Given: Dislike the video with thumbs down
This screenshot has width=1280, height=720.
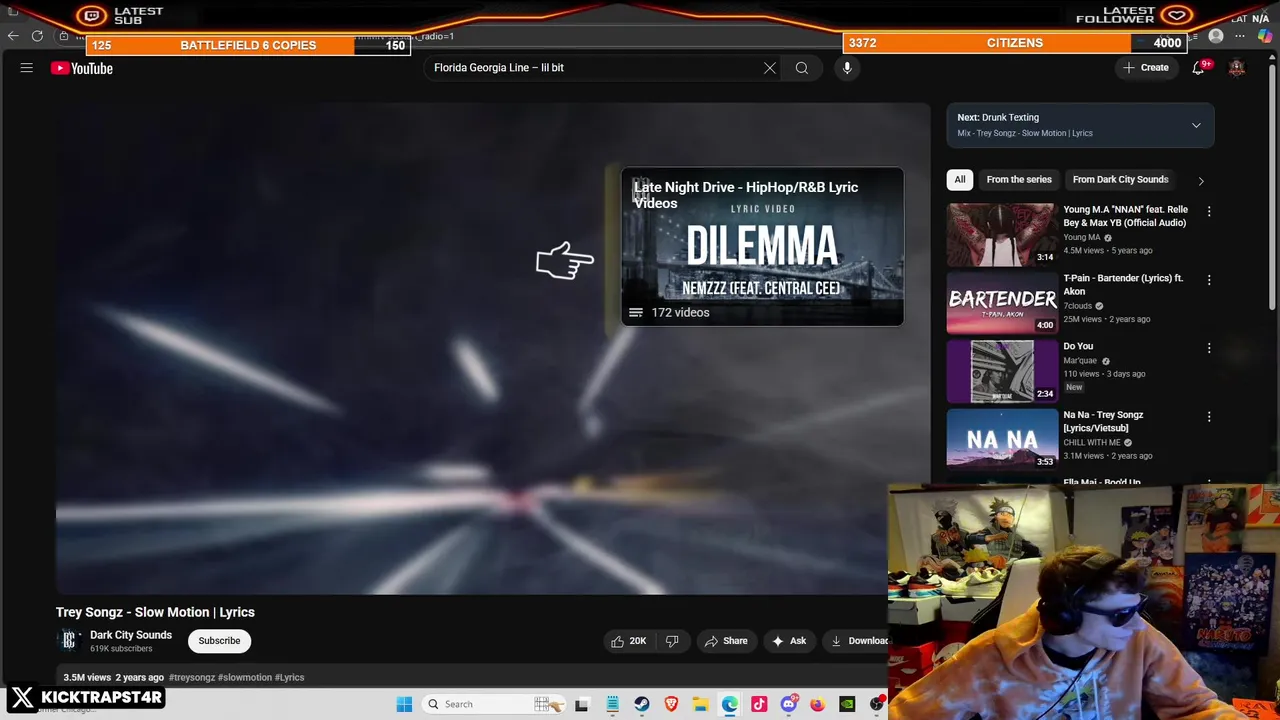Looking at the screenshot, I should (672, 641).
